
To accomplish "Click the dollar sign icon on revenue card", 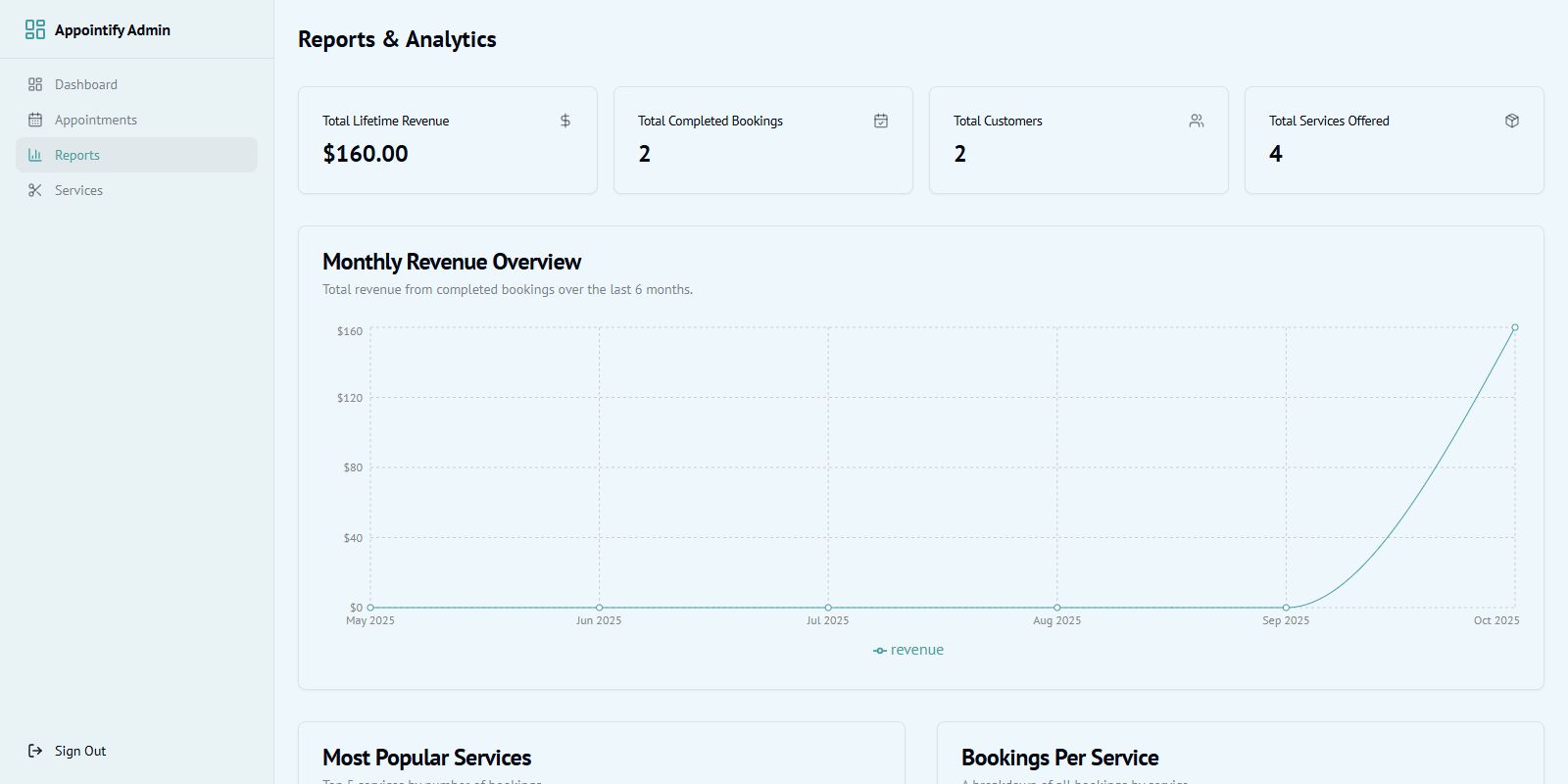I will [565, 121].
